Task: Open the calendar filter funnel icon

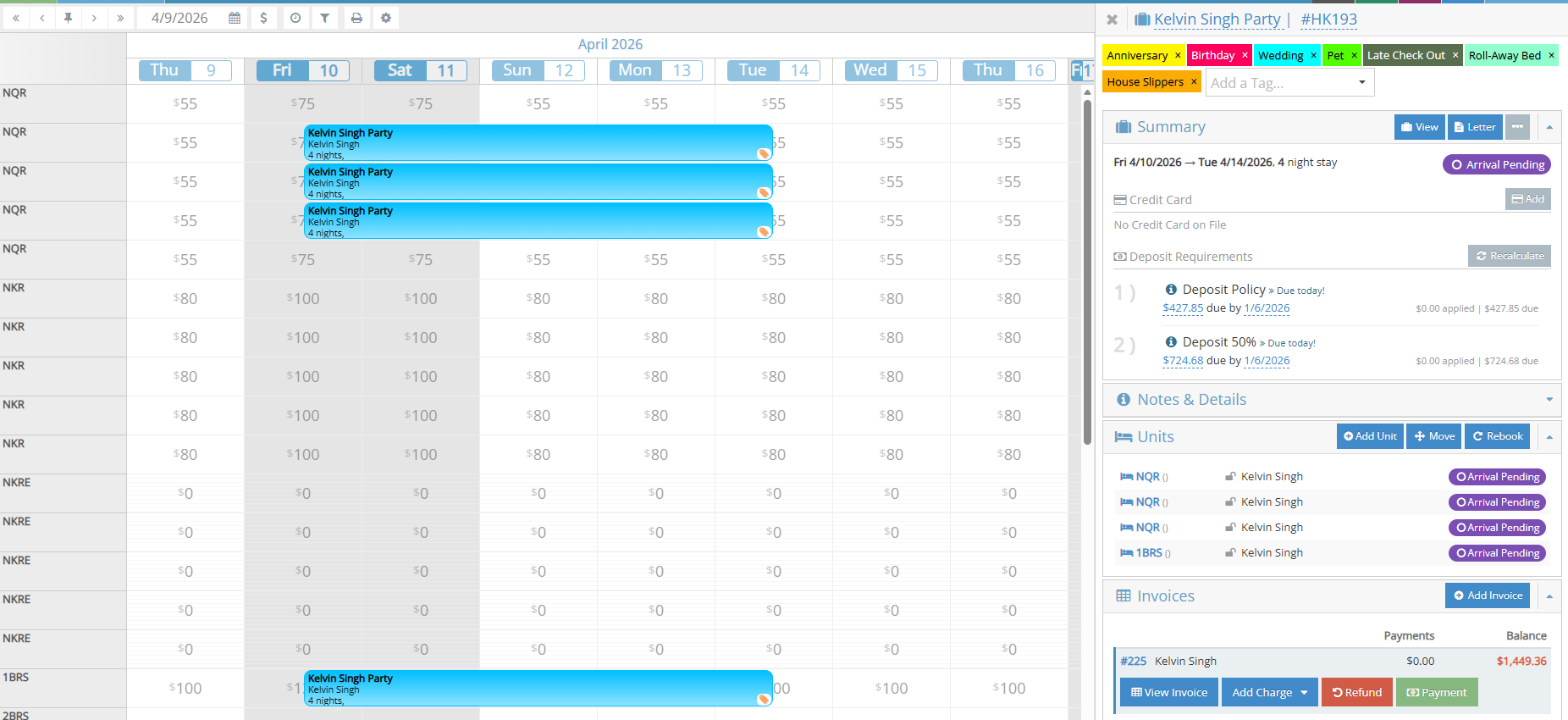Action: [x=324, y=18]
